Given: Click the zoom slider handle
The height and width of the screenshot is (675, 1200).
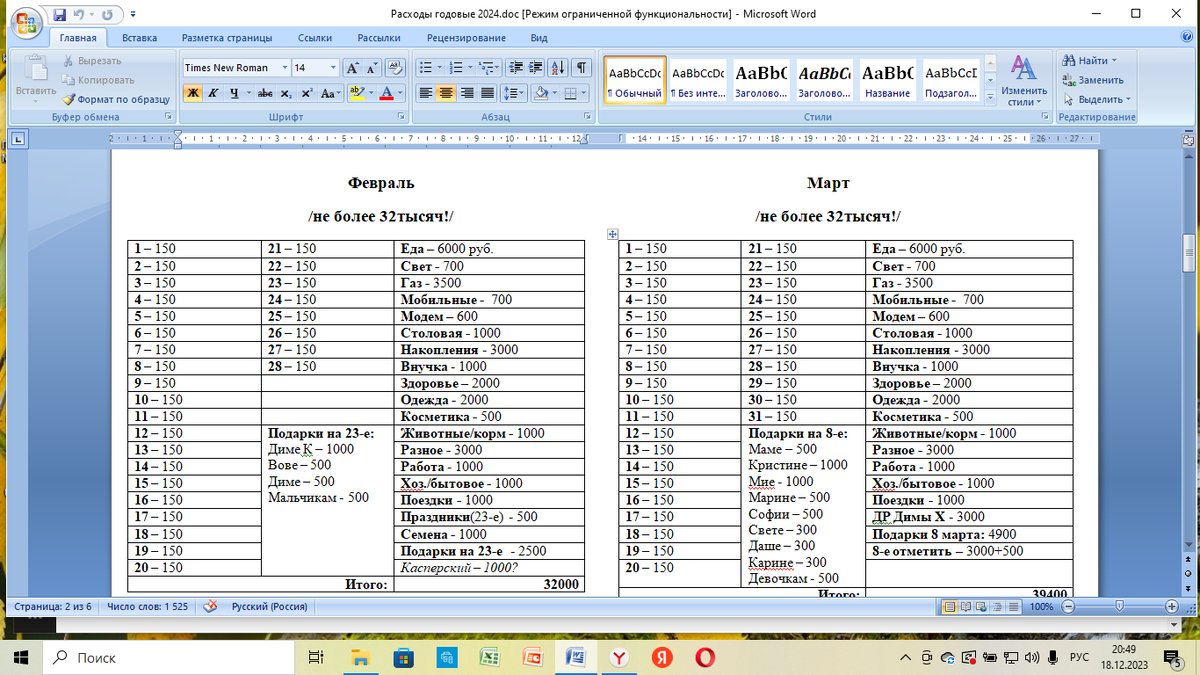Looking at the screenshot, I should pyautogui.click(x=1118, y=607).
